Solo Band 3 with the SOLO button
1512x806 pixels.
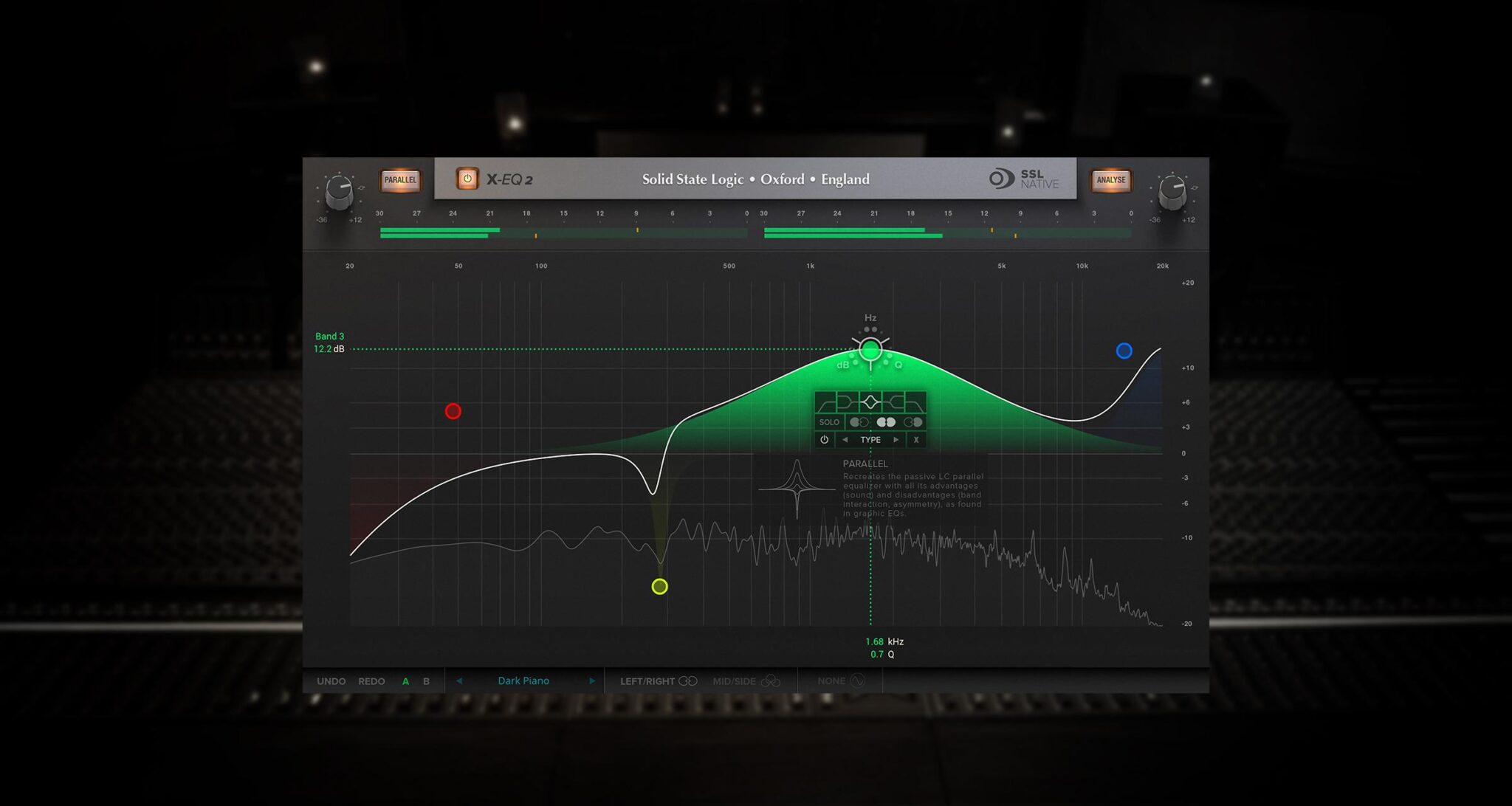click(829, 422)
